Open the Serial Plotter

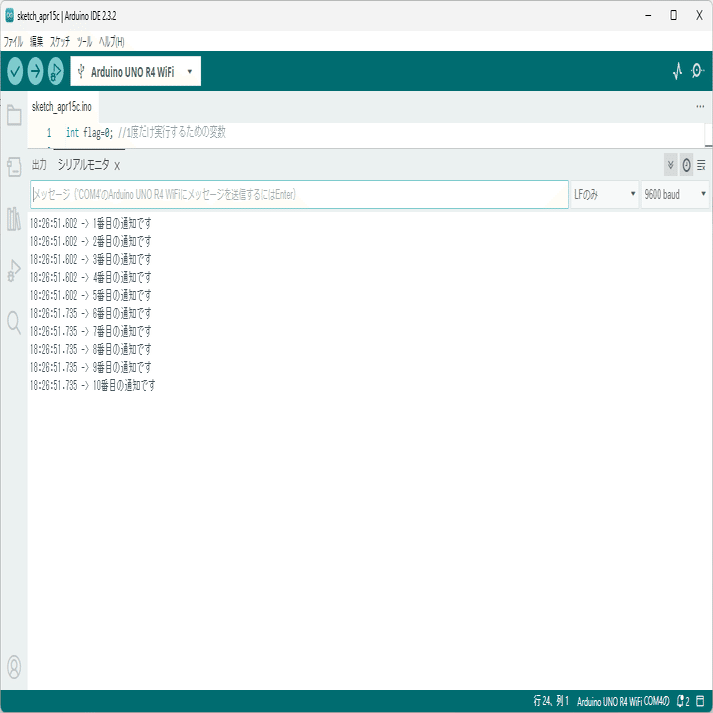click(x=678, y=71)
